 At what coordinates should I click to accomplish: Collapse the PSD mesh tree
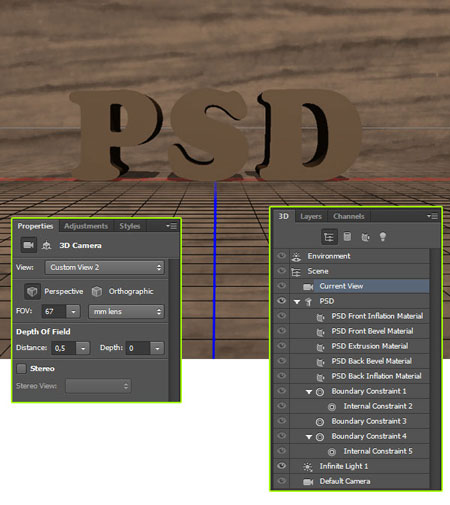[x=297, y=302]
